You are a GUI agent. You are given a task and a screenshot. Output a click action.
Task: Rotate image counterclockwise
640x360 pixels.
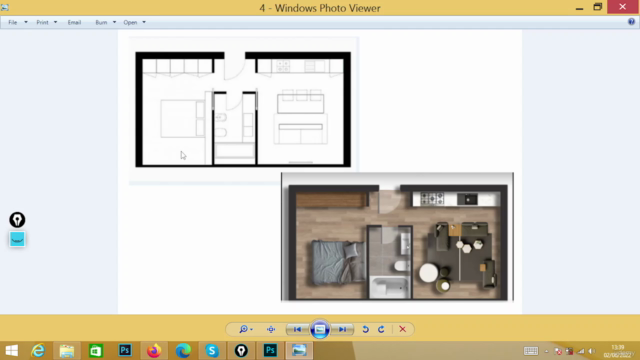(x=365, y=329)
